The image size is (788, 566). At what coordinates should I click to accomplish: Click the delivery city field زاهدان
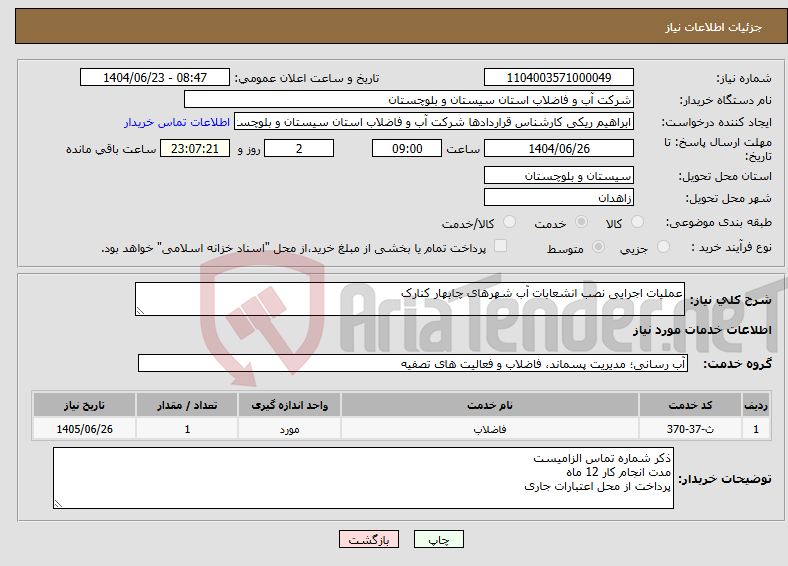pyautogui.click(x=558, y=197)
